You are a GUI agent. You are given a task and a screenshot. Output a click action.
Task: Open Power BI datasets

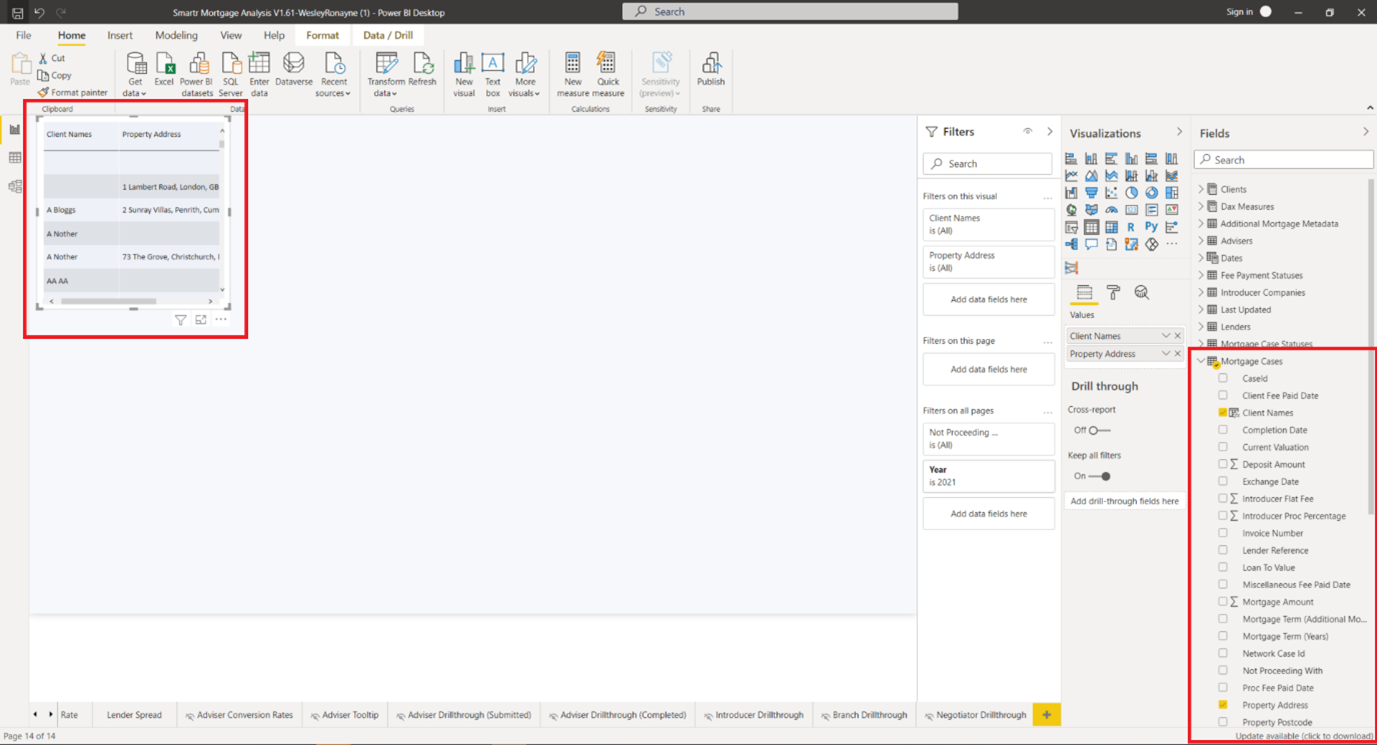point(197,76)
